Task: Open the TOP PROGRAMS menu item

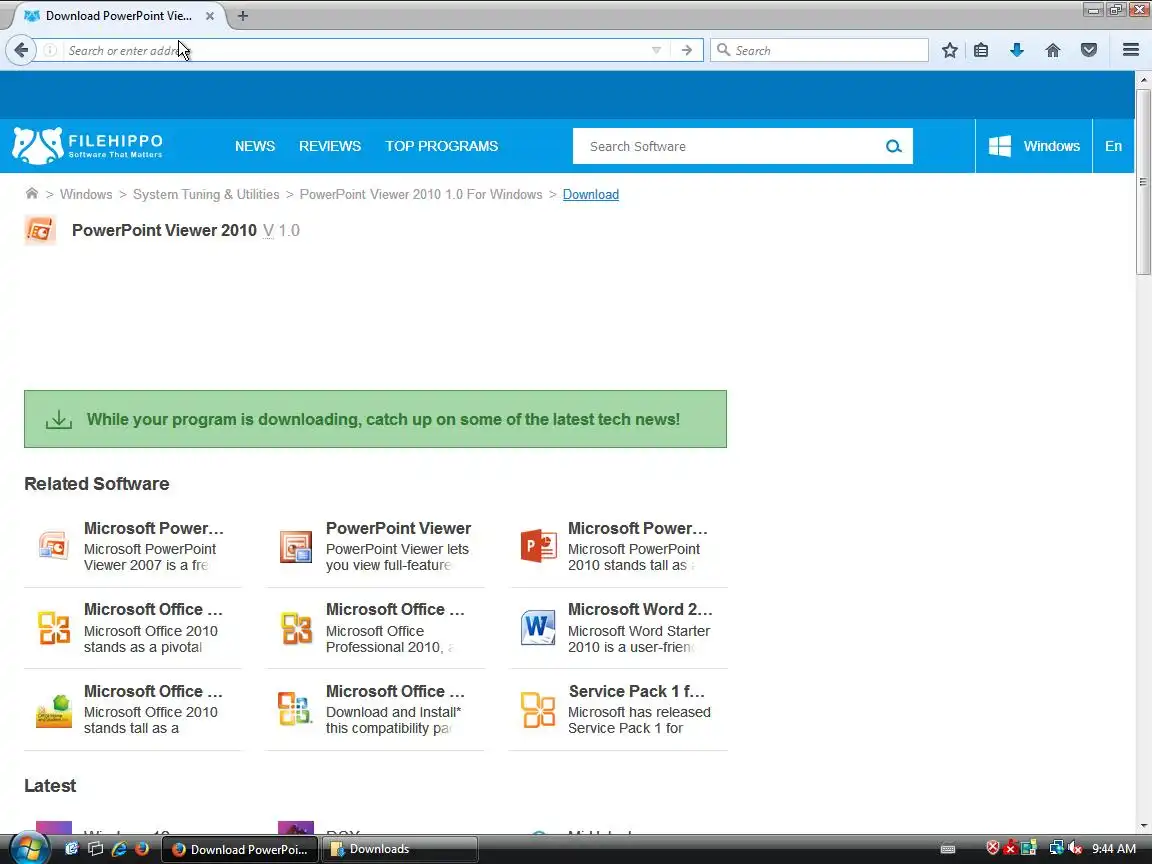Action: tap(442, 146)
